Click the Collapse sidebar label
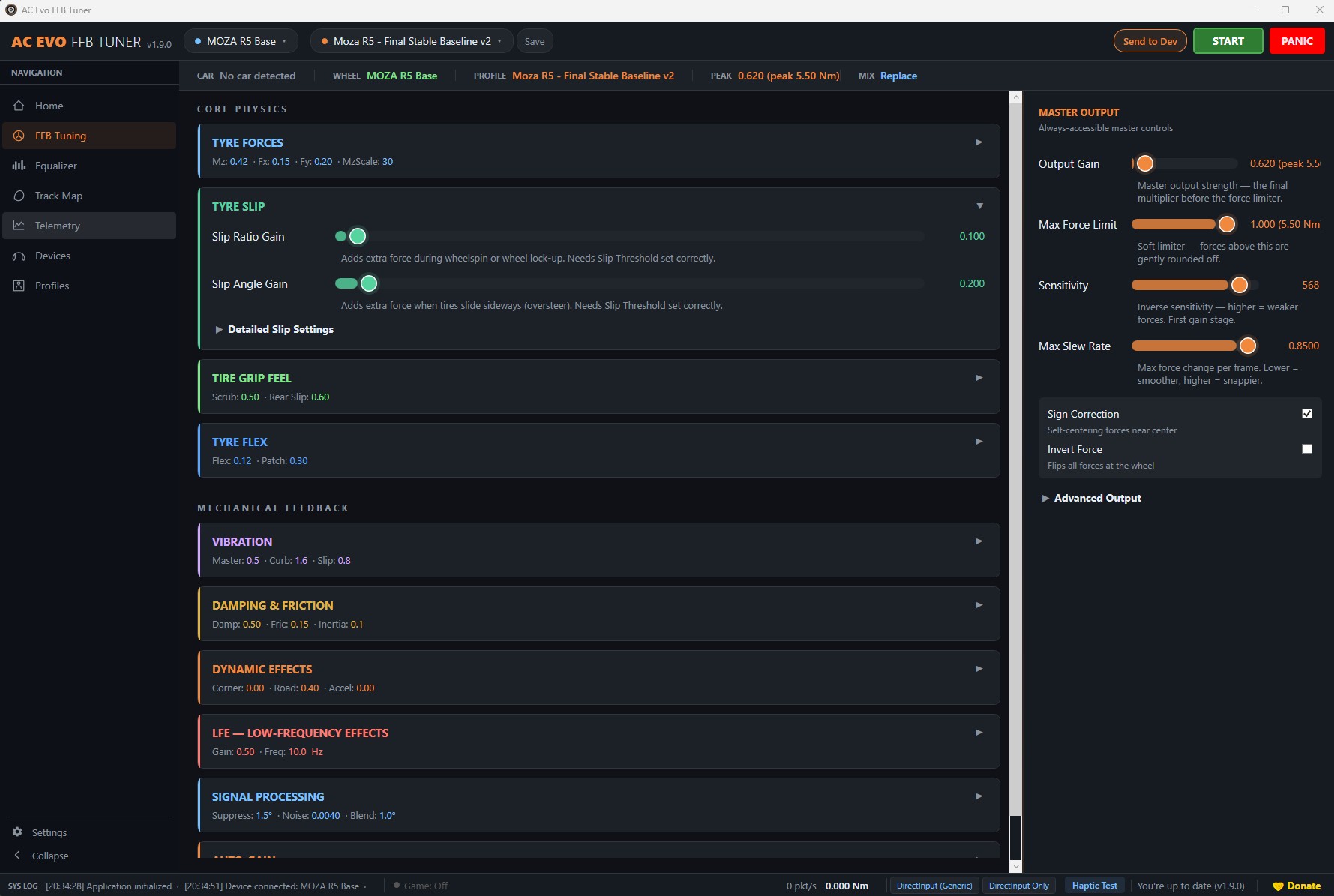This screenshot has height=896, width=1334. 50,856
